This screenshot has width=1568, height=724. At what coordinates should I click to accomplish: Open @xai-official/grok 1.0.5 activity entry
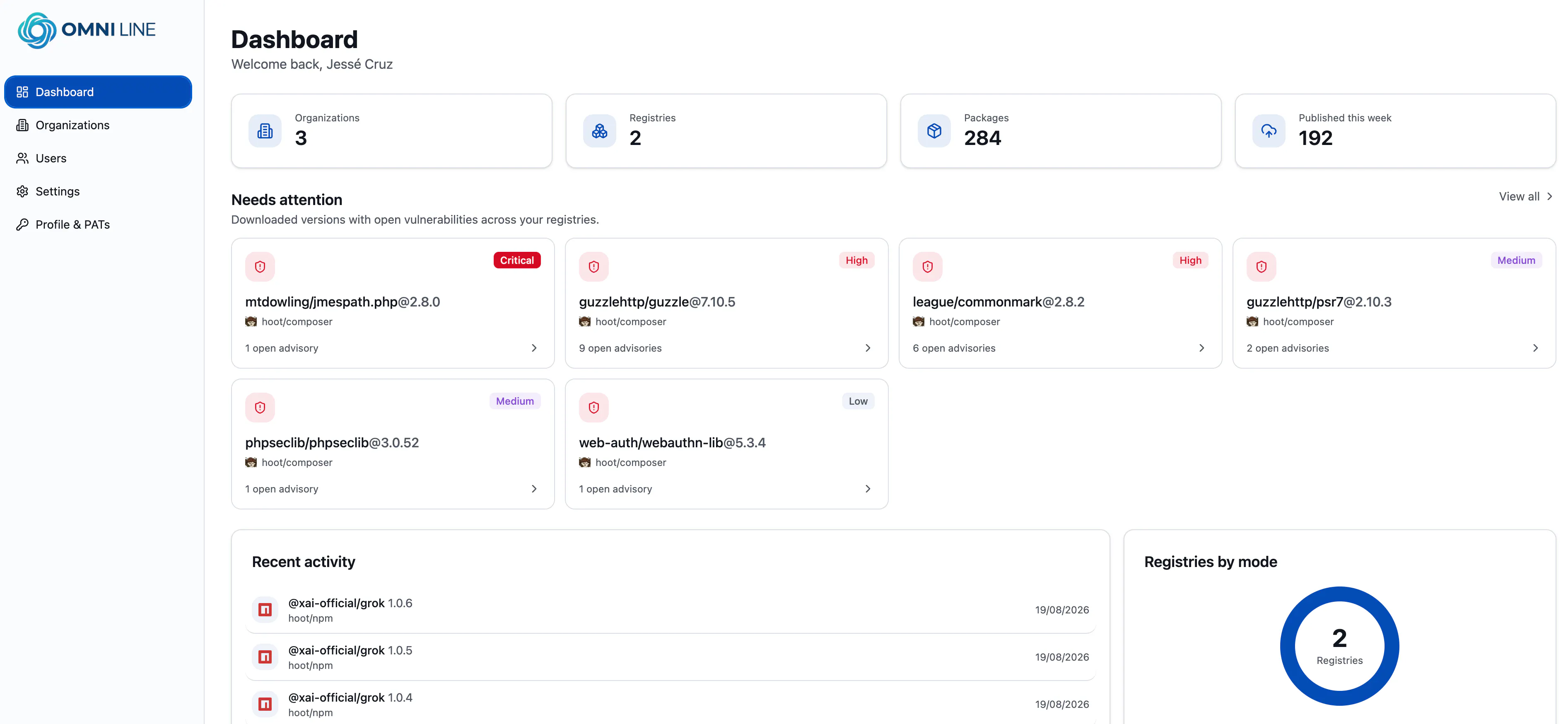tap(670, 657)
